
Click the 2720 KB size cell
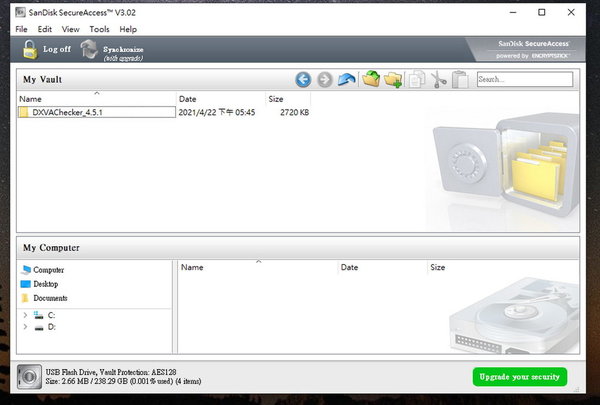294,112
